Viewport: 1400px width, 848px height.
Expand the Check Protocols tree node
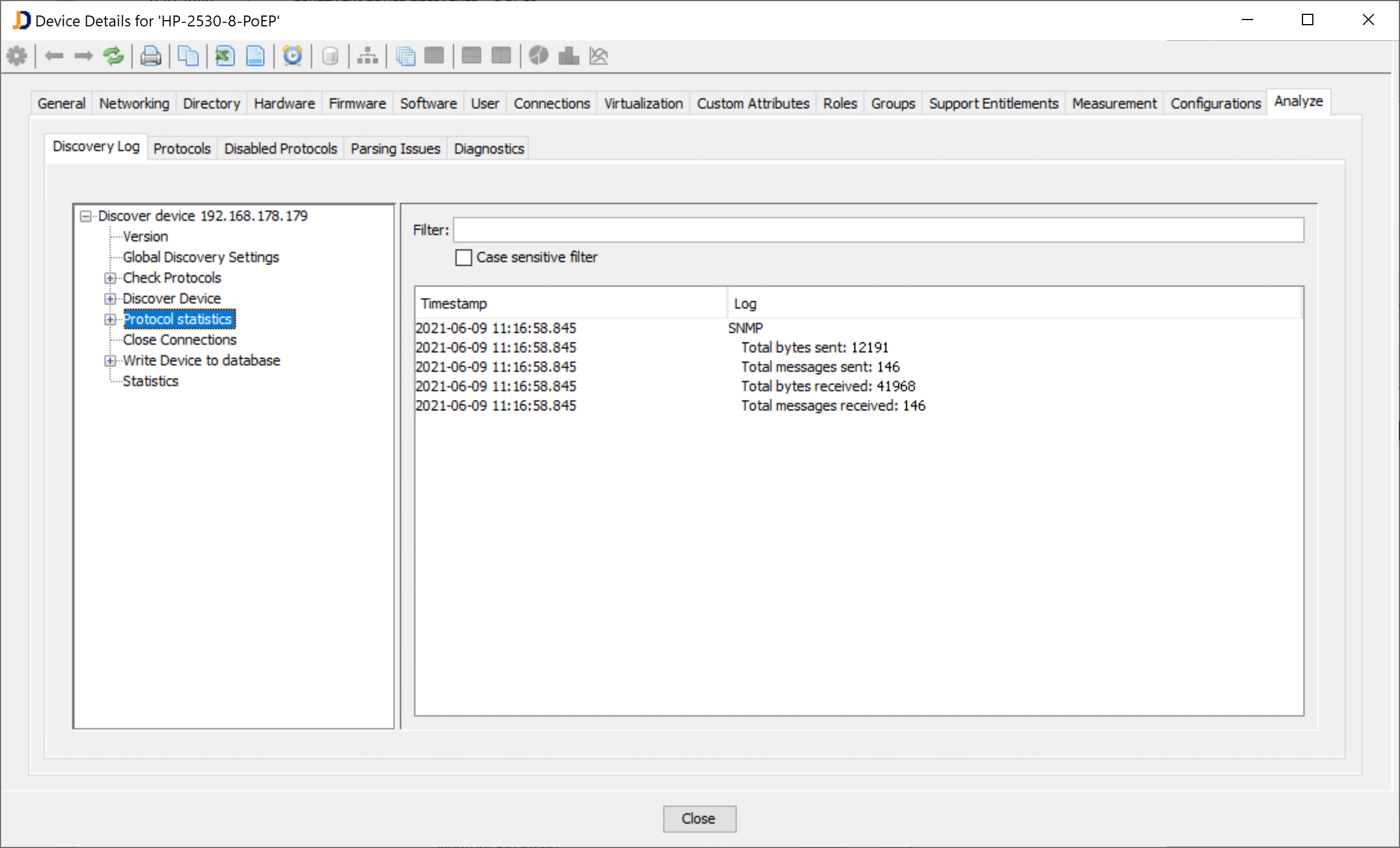[x=110, y=278]
